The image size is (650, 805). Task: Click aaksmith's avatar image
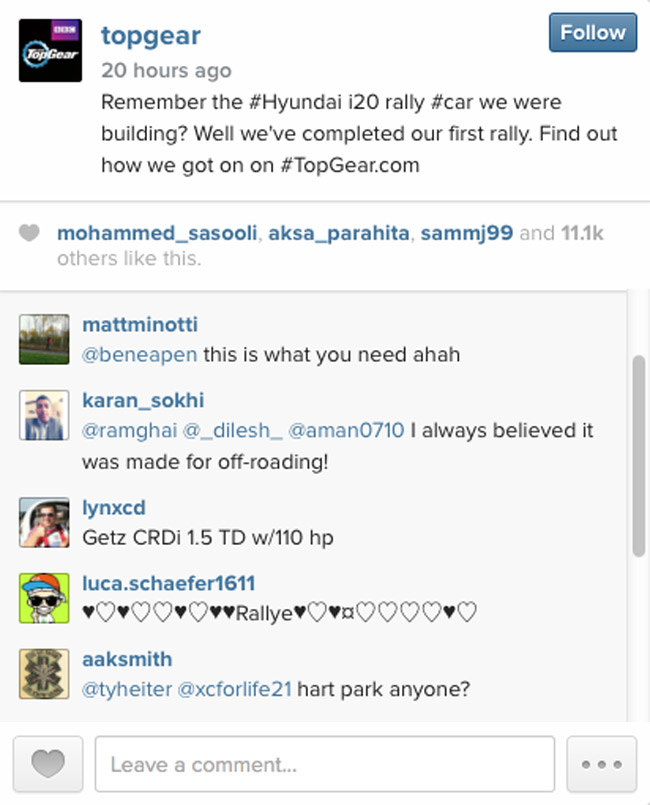point(44,674)
